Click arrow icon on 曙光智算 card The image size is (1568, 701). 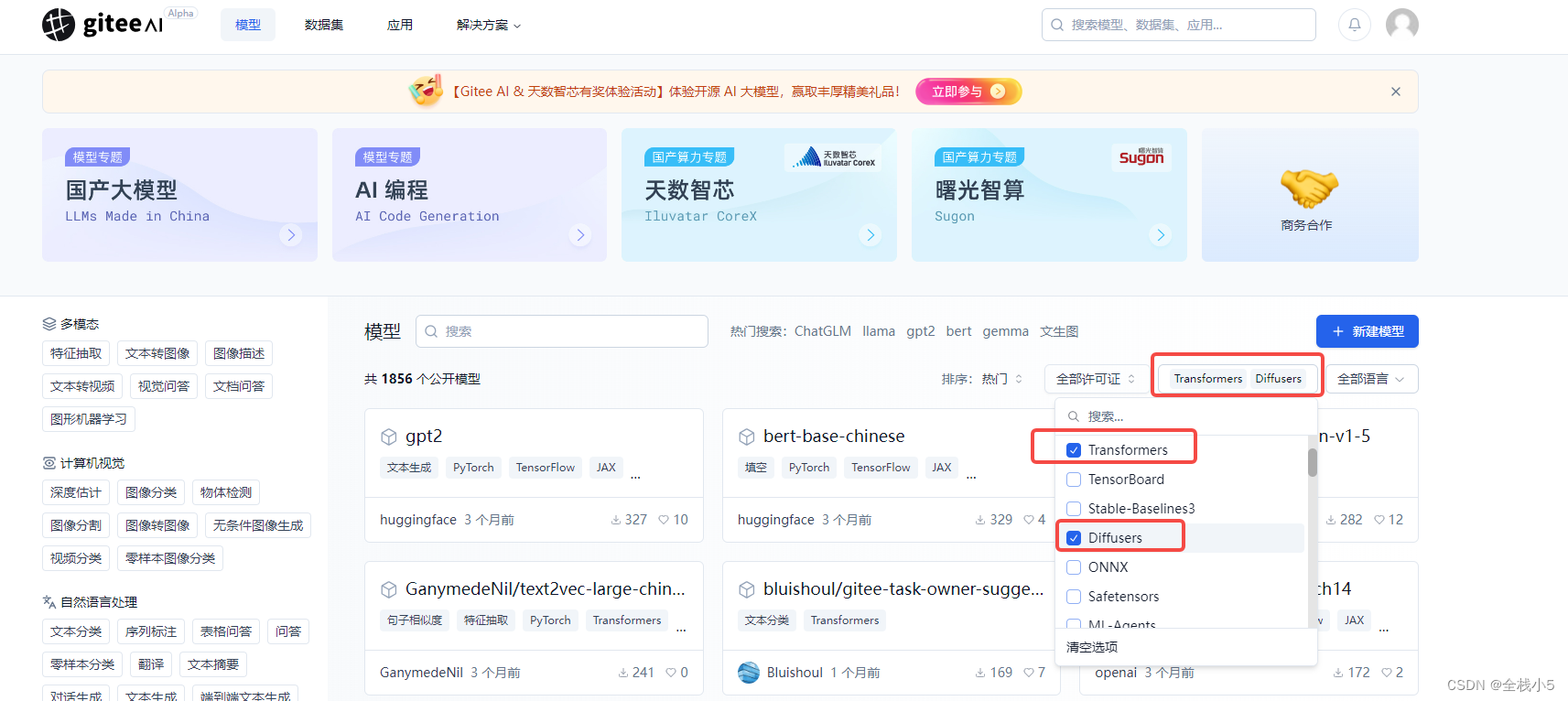point(1161,235)
